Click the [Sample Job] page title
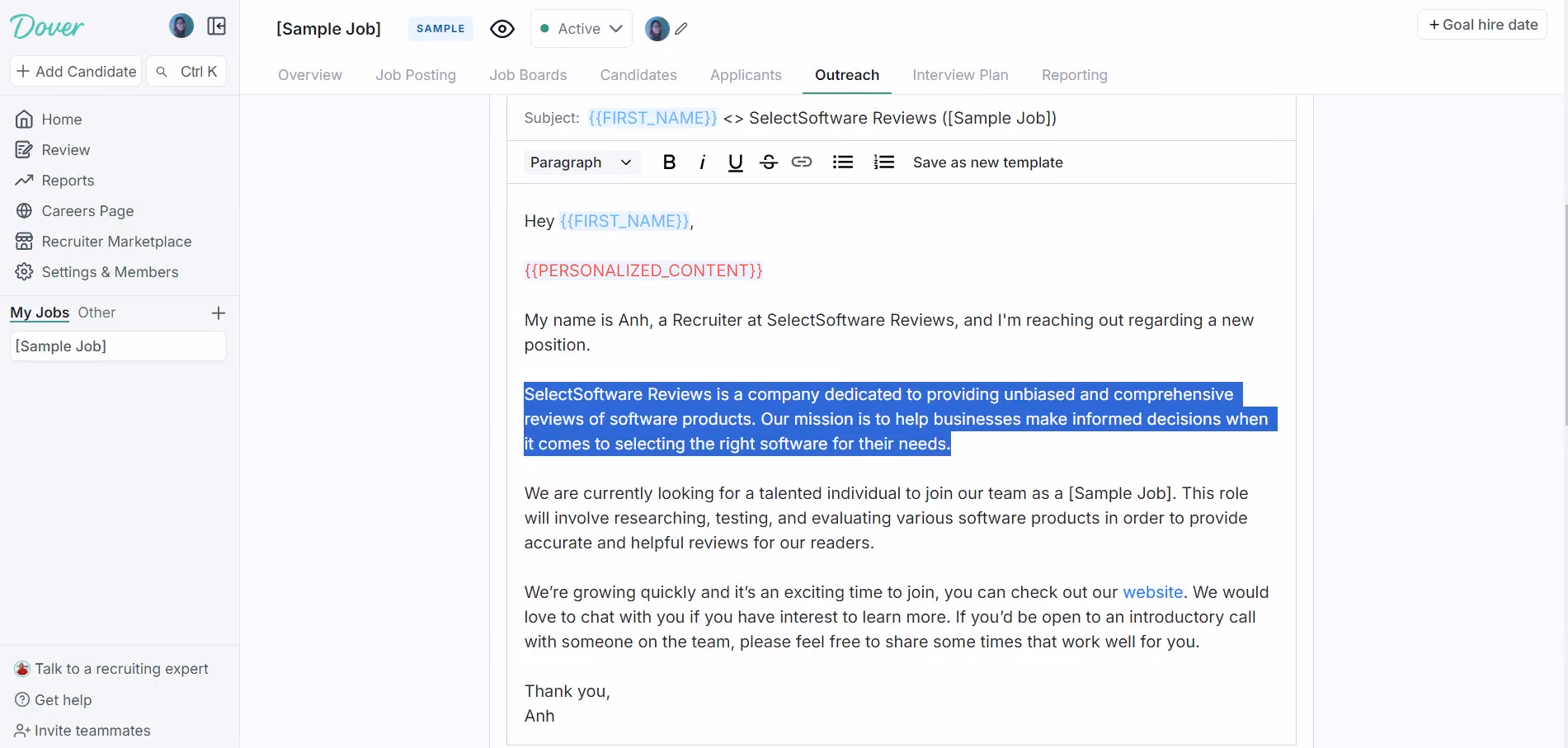The image size is (1568, 748). pyautogui.click(x=329, y=29)
